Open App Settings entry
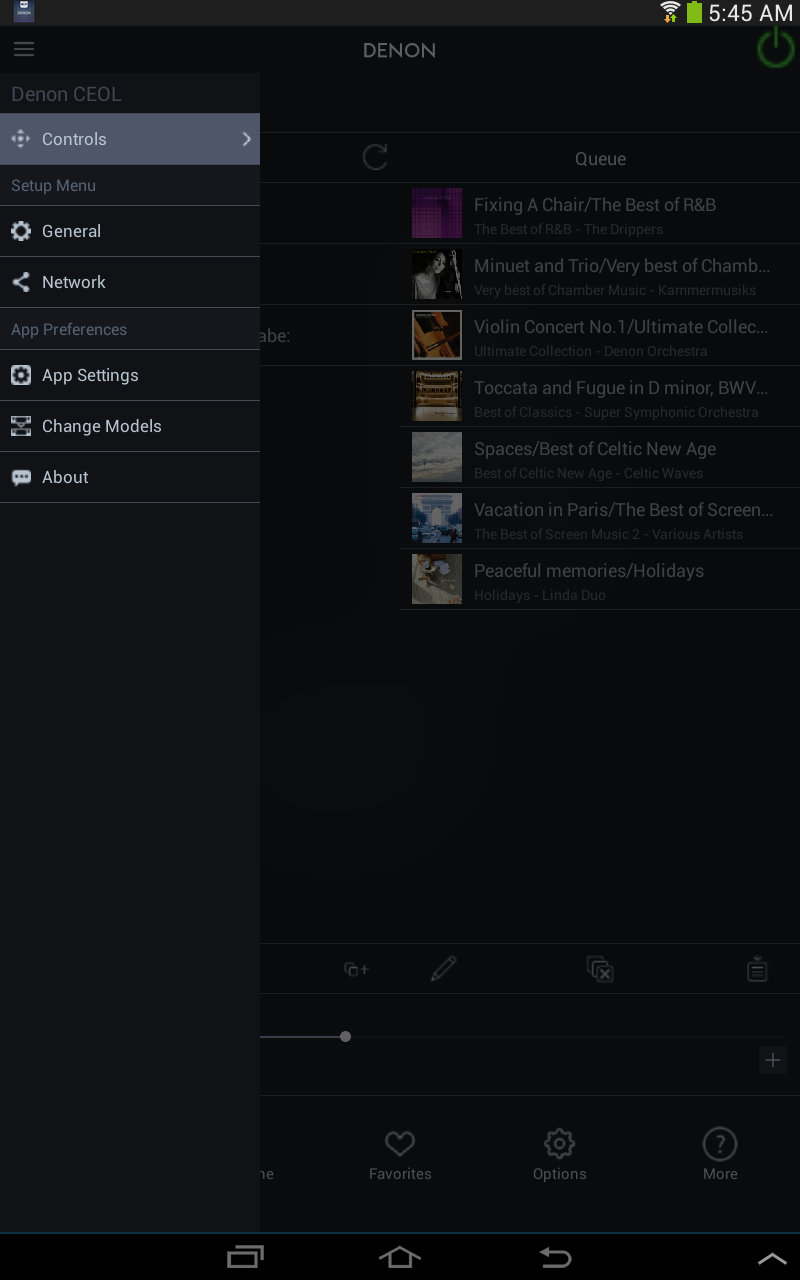Image resolution: width=800 pixels, height=1280 pixels. [130, 375]
